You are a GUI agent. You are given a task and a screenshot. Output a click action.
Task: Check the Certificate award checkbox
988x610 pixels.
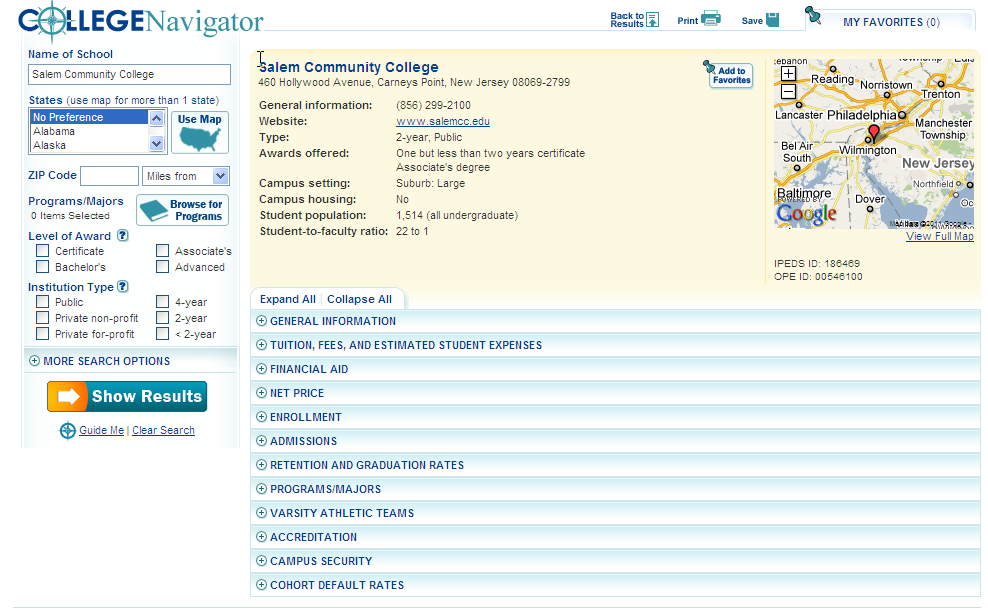[x=42, y=250]
